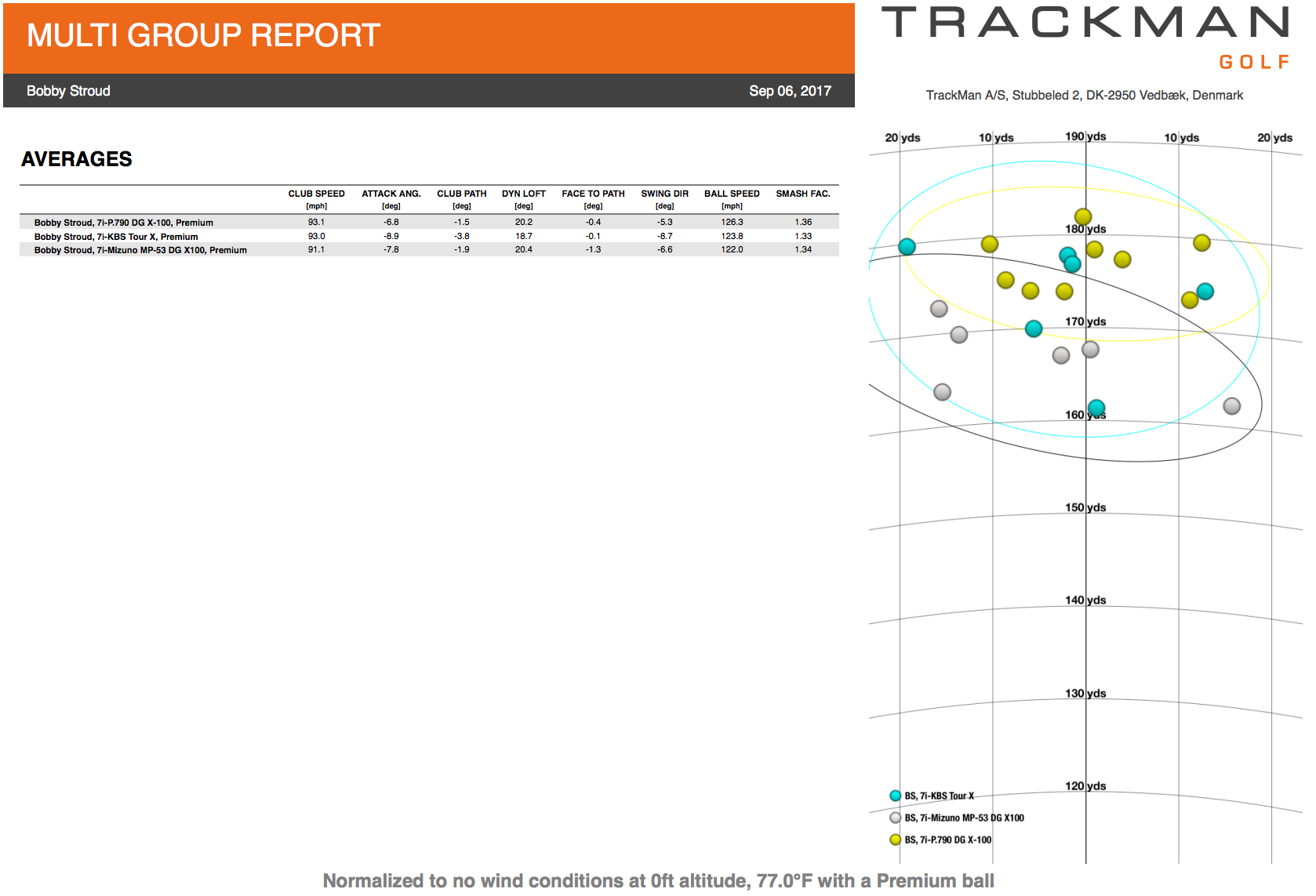Click the smash factor value 1.36
The height and width of the screenshot is (896, 1316).
click(x=804, y=223)
